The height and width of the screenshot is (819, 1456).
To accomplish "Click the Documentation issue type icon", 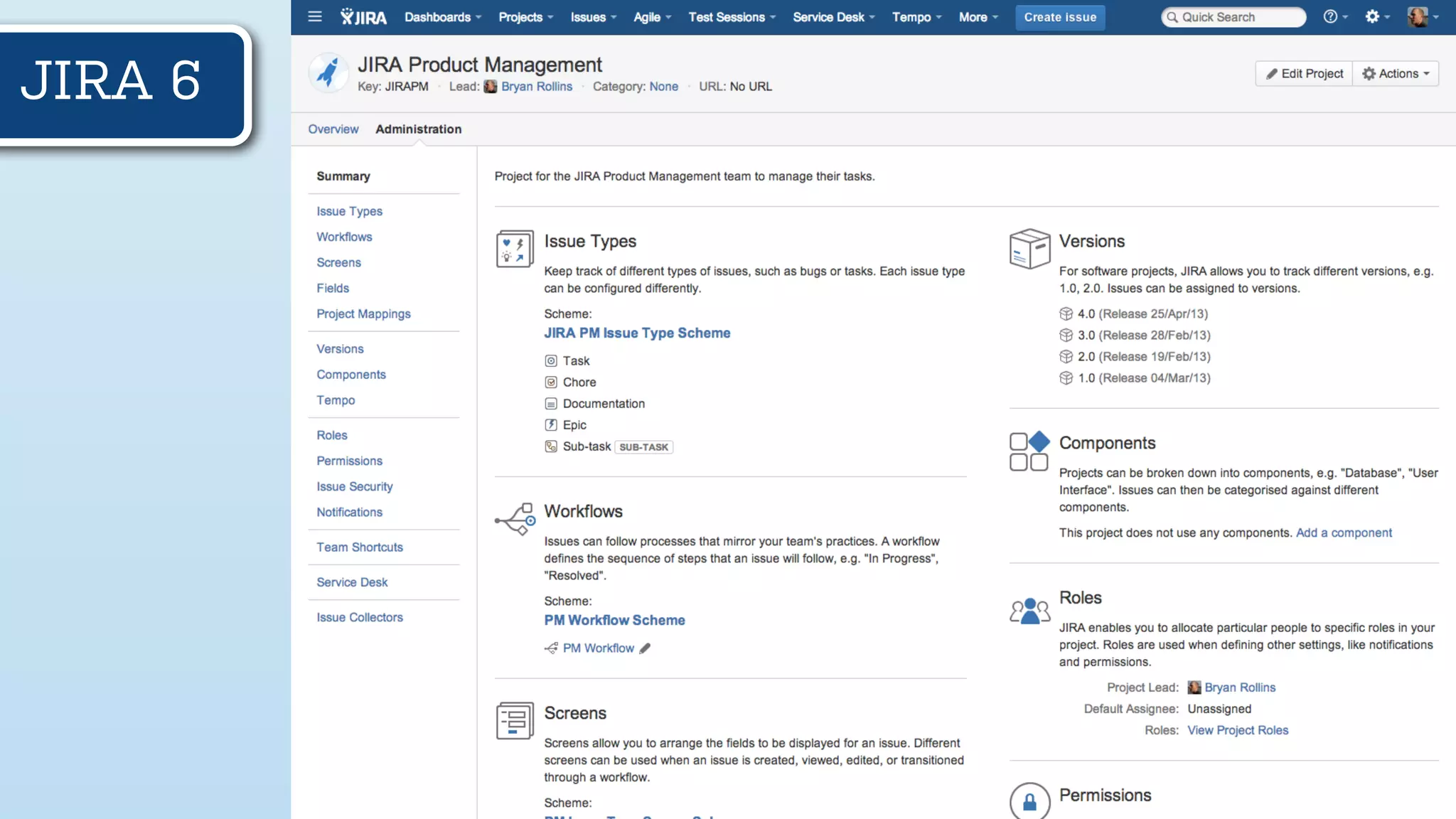I will 551,404.
